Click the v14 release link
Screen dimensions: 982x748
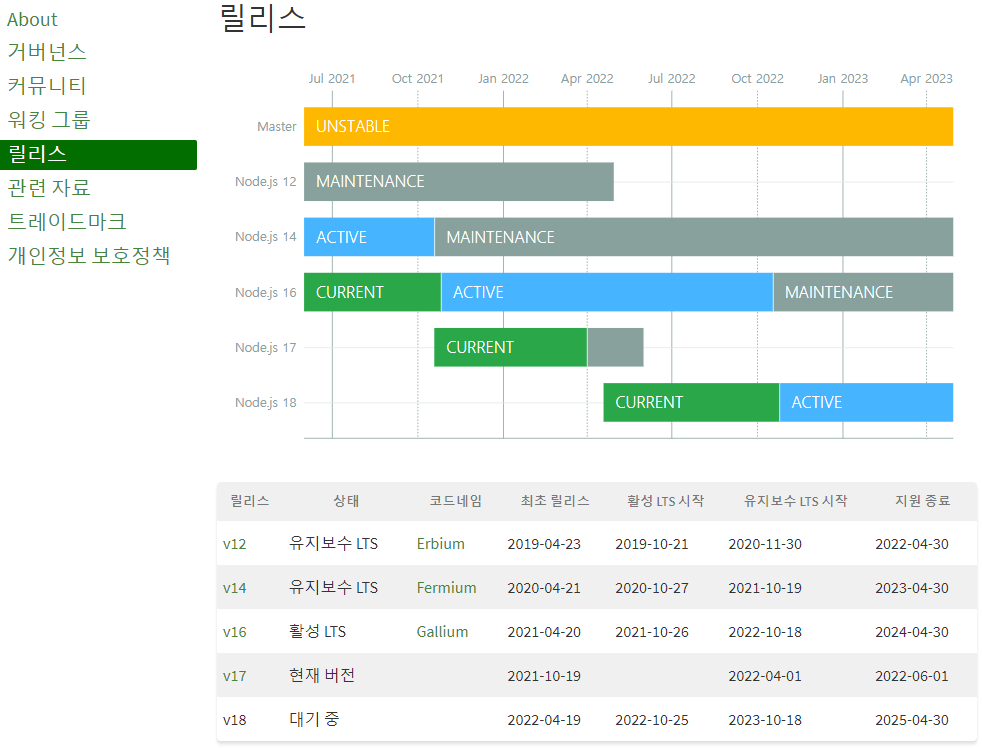tap(234, 588)
